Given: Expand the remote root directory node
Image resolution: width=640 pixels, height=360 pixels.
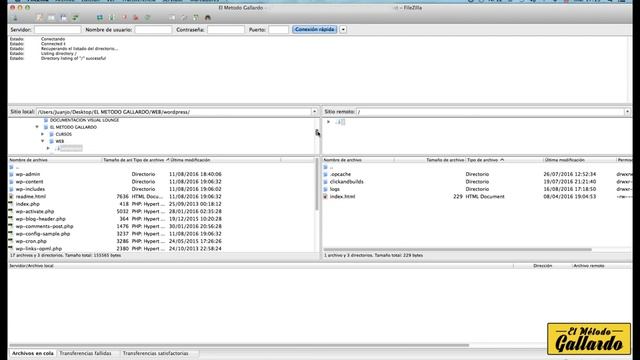Looking at the screenshot, I should (x=328, y=122).
